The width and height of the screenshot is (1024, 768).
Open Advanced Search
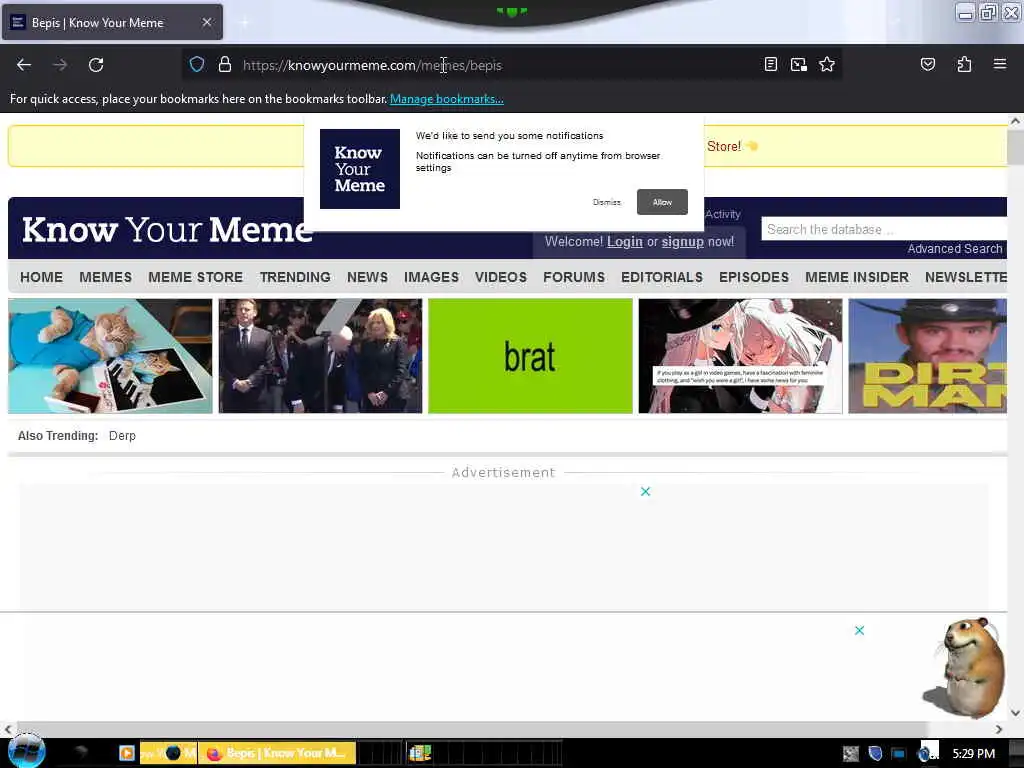pos(955,249)
